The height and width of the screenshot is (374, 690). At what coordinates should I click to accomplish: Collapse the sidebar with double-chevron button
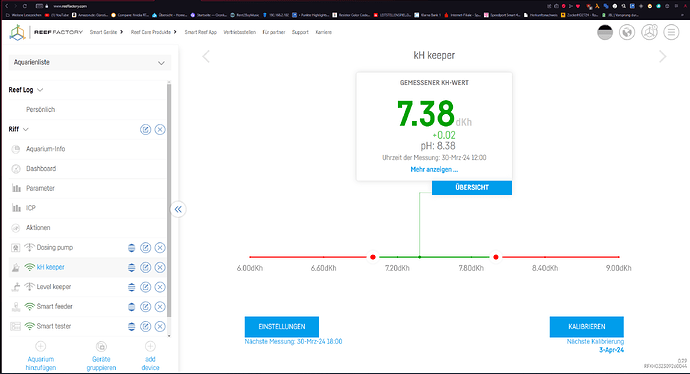click(x=178, y=209)
